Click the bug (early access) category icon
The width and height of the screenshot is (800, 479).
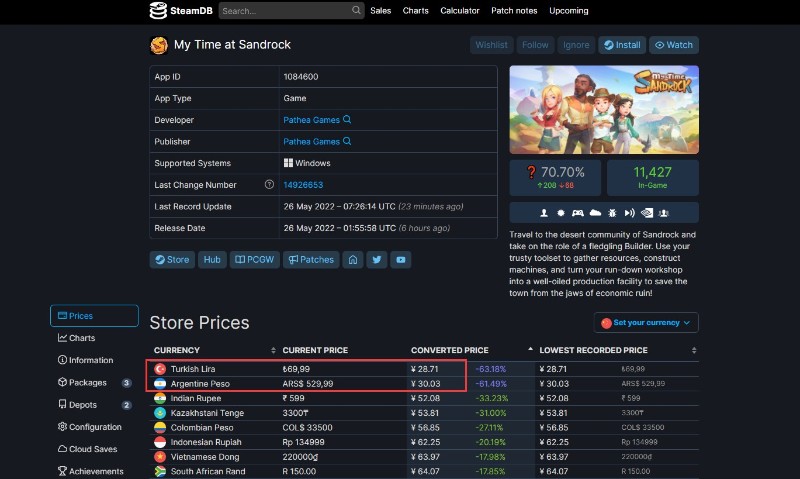point(612,213)
